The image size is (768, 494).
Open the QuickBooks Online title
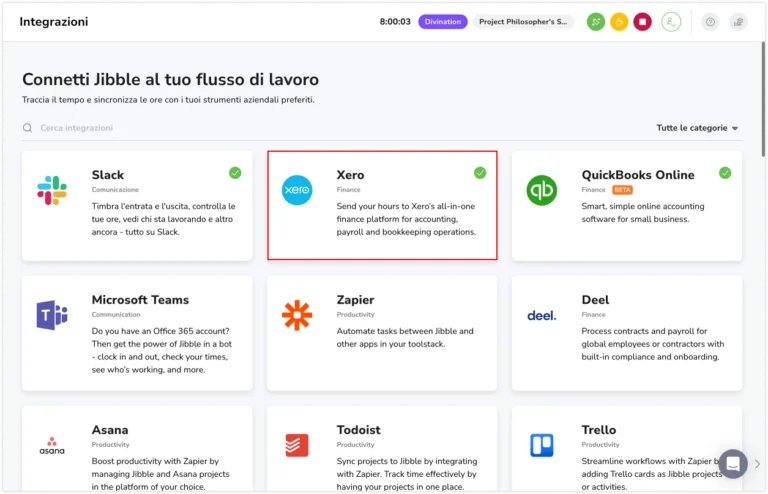point(638,175)
